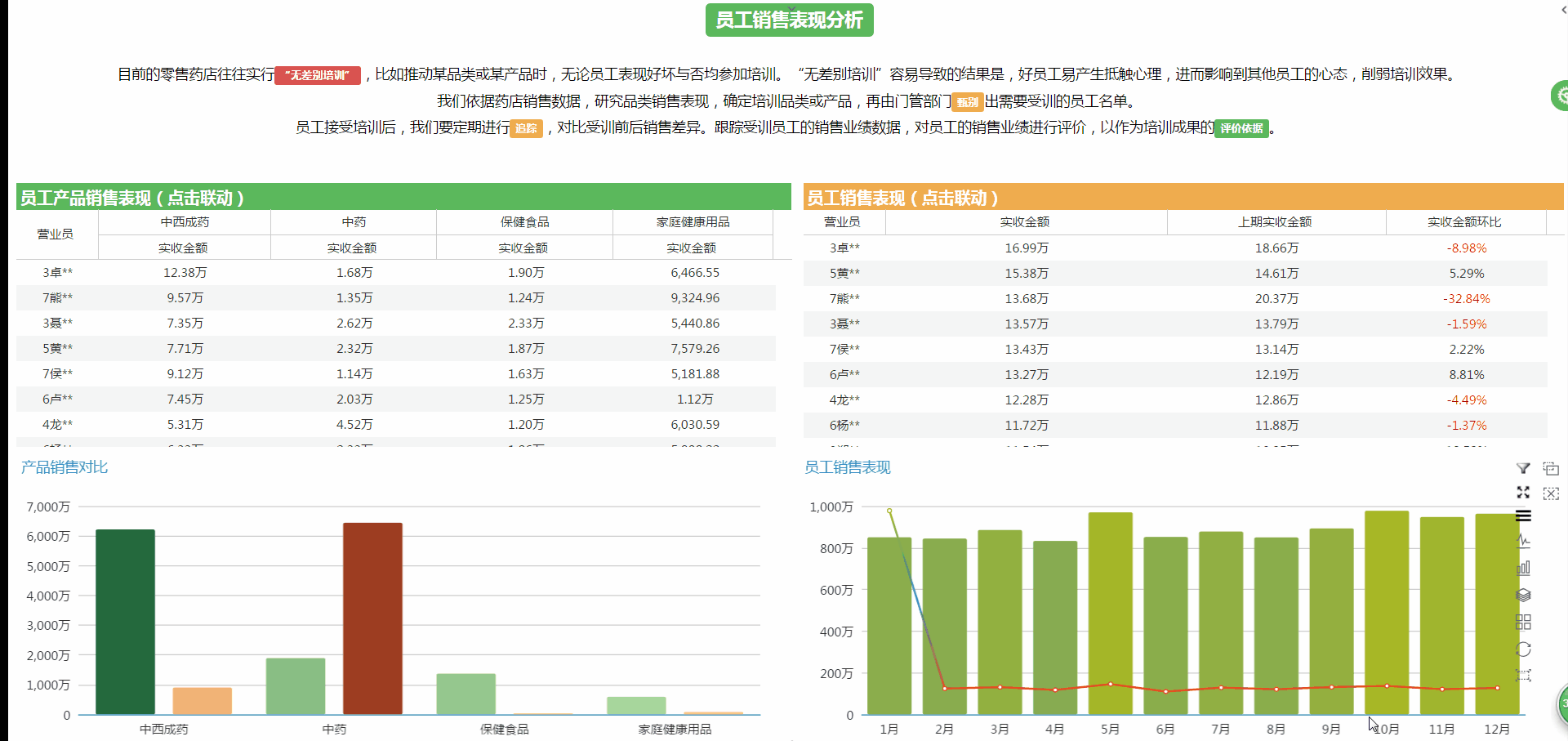Click the deselect marquee icon in chart toolbar

[x=1551, y=494]
